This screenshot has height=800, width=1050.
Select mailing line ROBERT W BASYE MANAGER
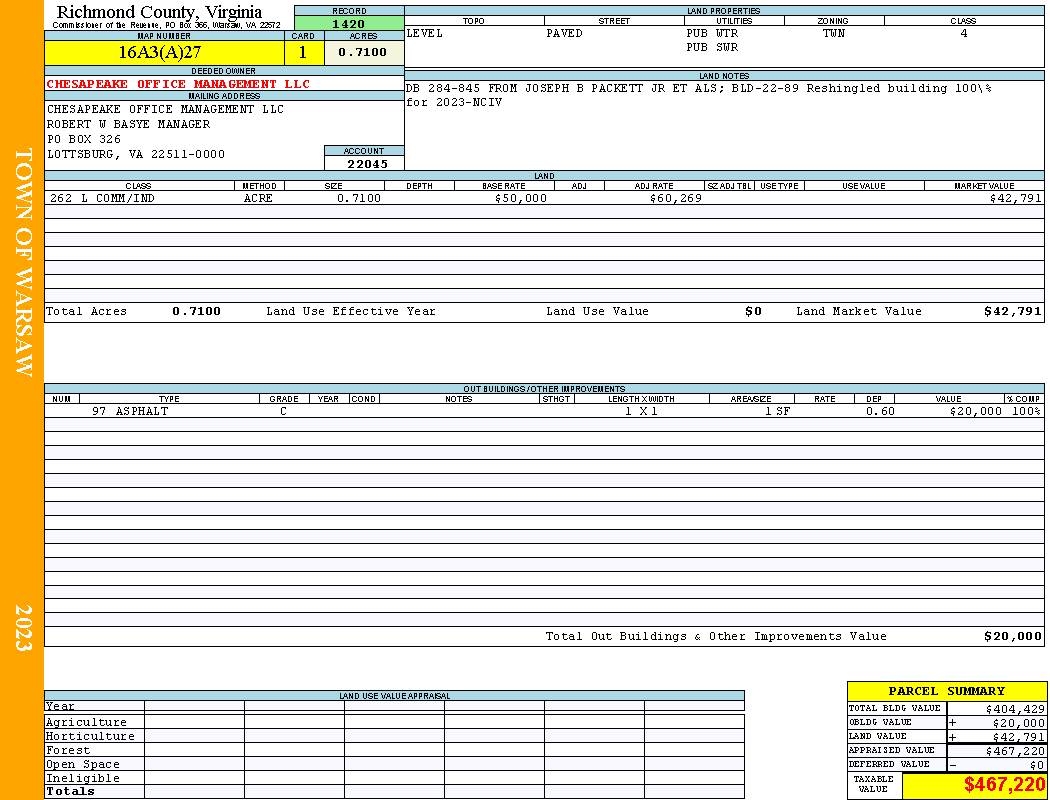click(x=128, y=124)
